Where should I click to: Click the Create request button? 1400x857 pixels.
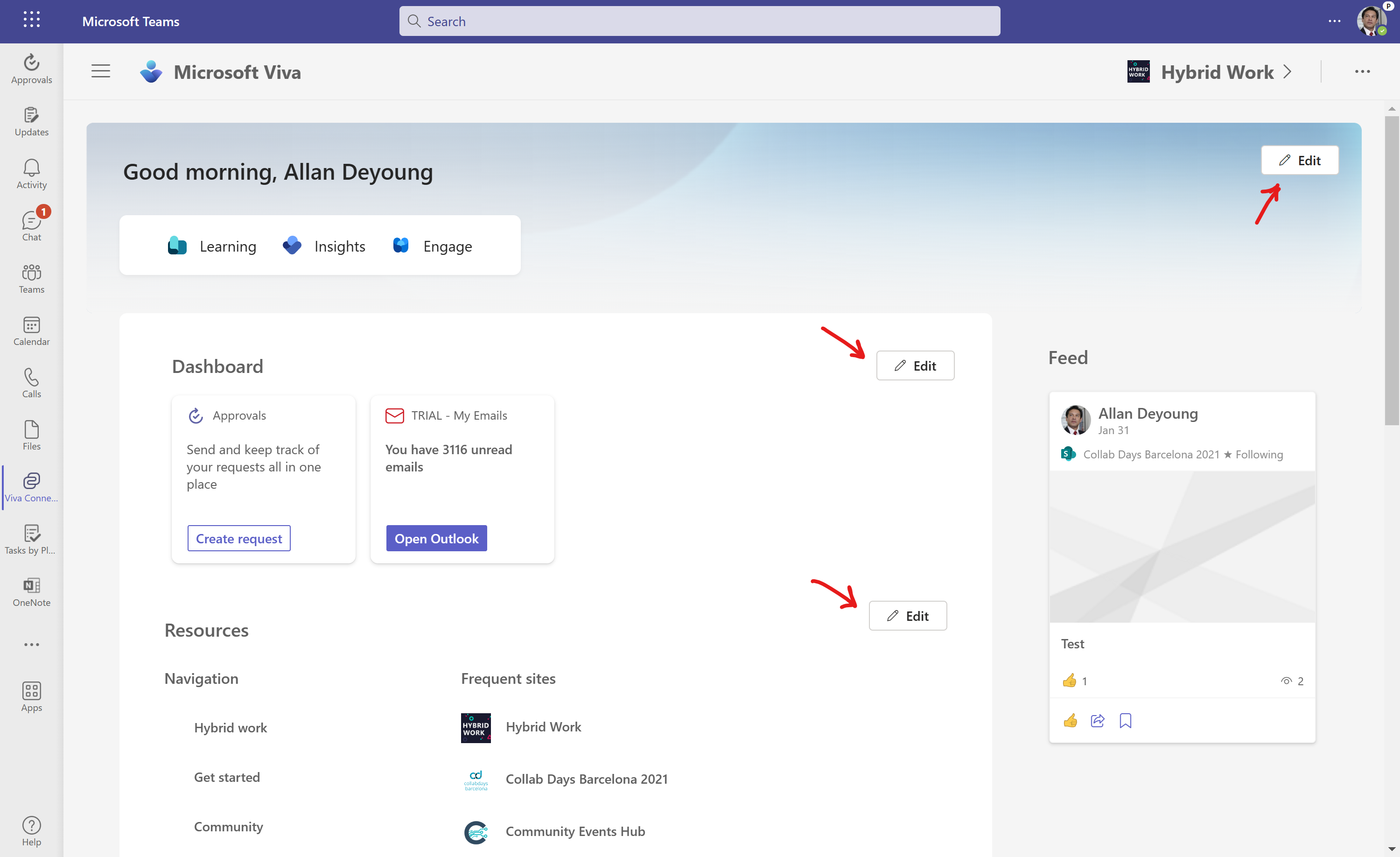pyautogui.click(x=238, y=538)
